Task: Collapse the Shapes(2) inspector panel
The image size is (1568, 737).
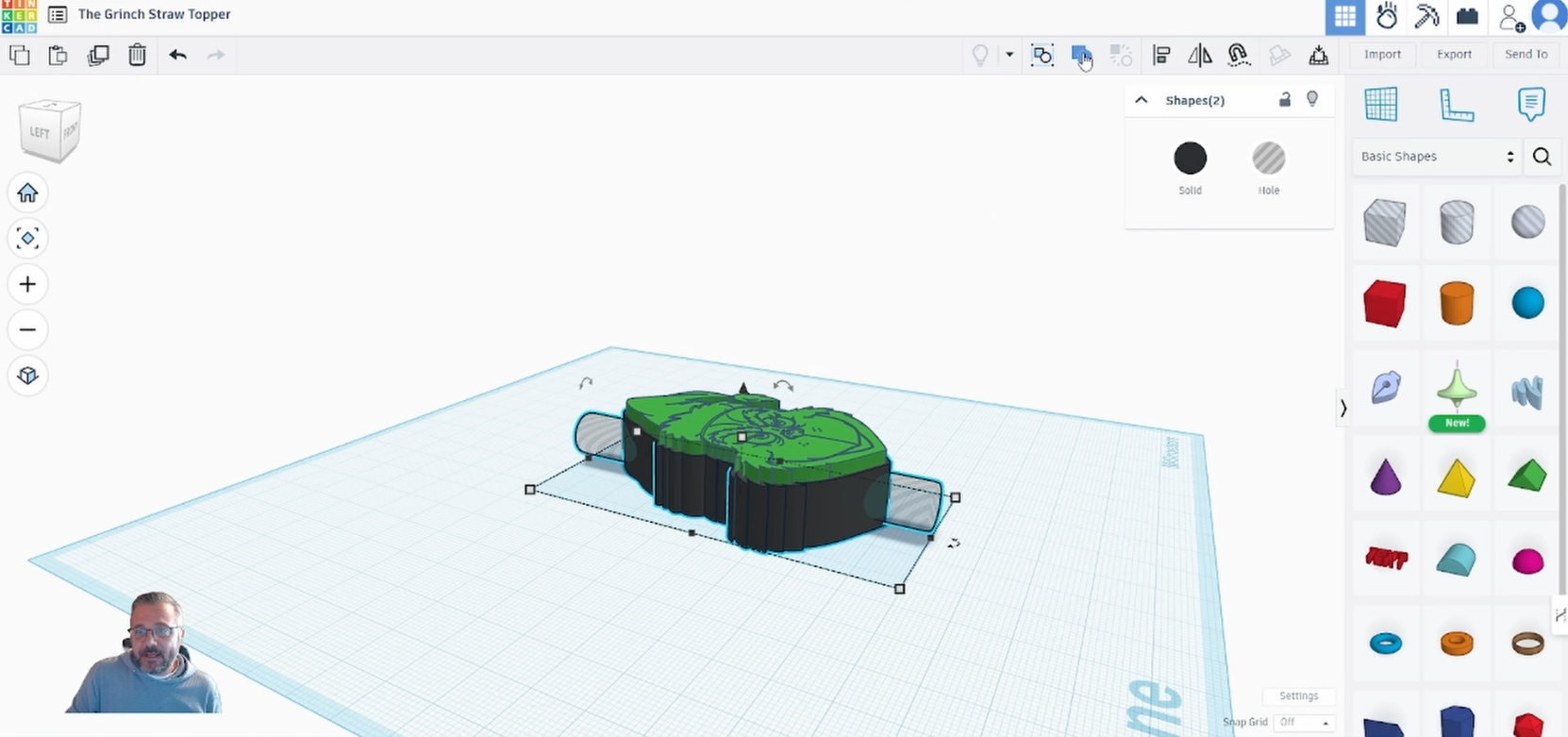Action: pyautogui.click(x=1142, y=100)
